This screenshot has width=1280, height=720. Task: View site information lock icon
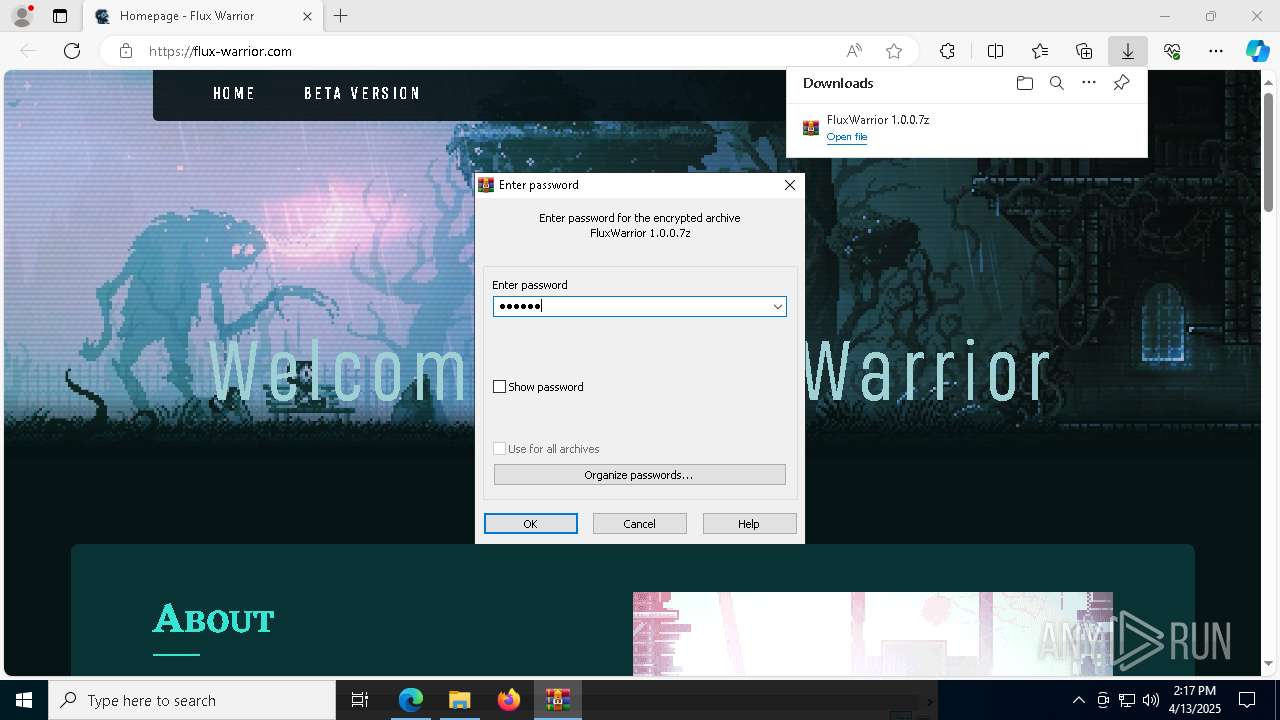point(125,51)
